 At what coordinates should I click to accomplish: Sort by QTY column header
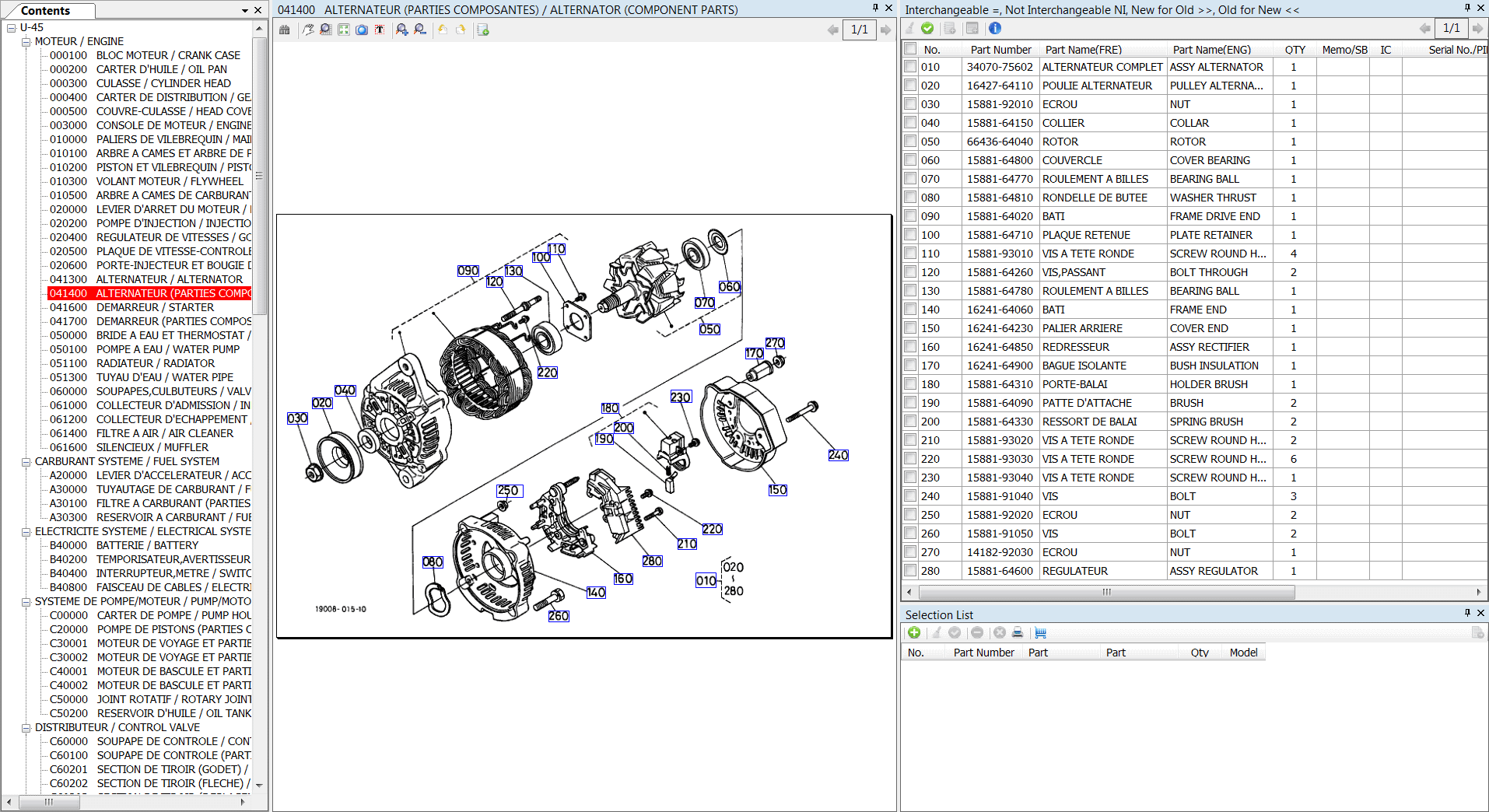[1295, 49]
